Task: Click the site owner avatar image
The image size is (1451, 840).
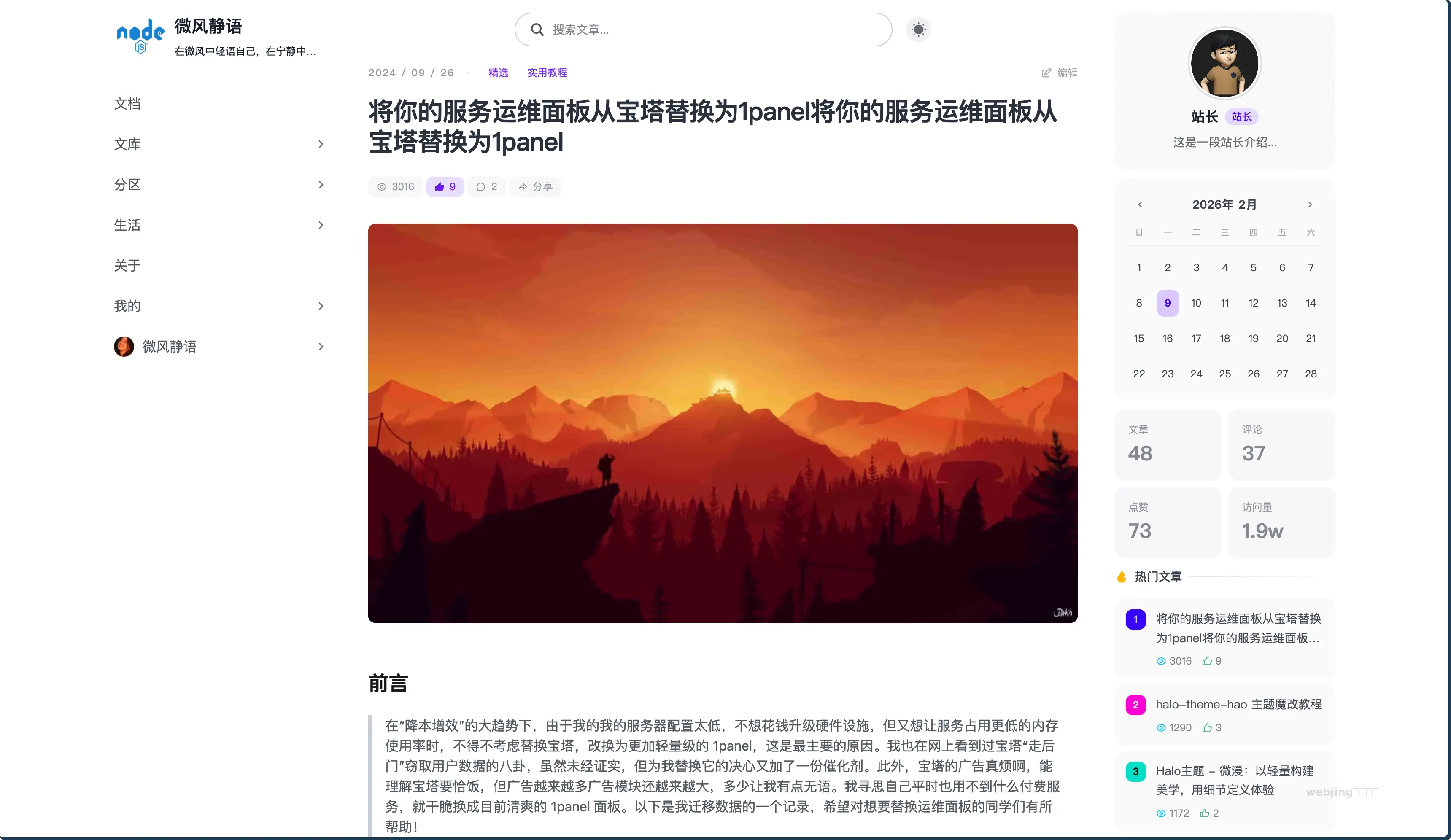Action: point(1224,63)
